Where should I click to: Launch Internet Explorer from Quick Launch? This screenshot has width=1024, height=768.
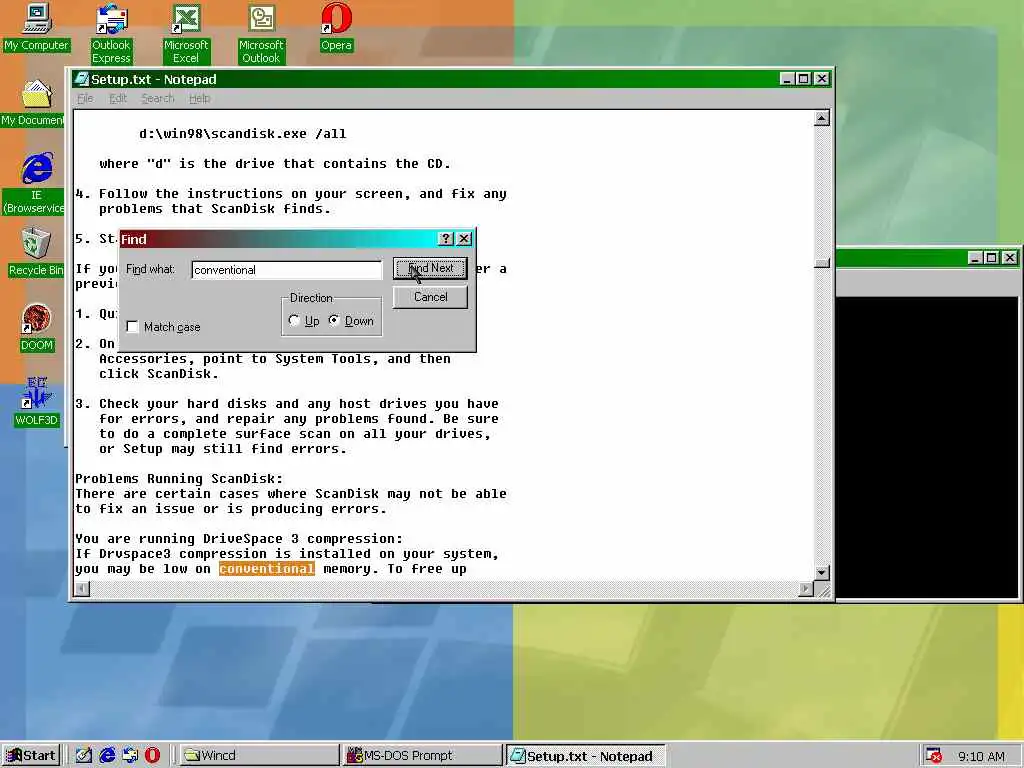[106, 755]
